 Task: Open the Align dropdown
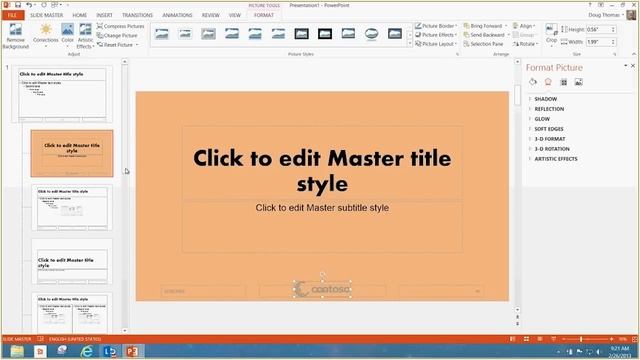524,26
